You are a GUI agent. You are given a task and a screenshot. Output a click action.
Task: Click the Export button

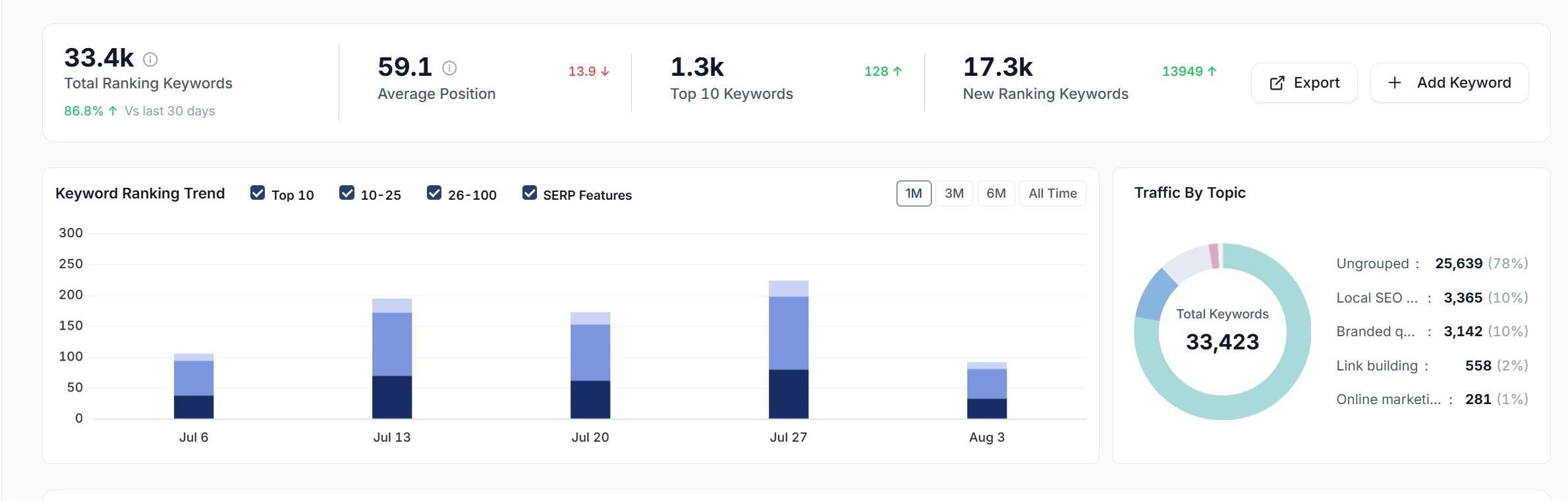[x=1304, y=82]
